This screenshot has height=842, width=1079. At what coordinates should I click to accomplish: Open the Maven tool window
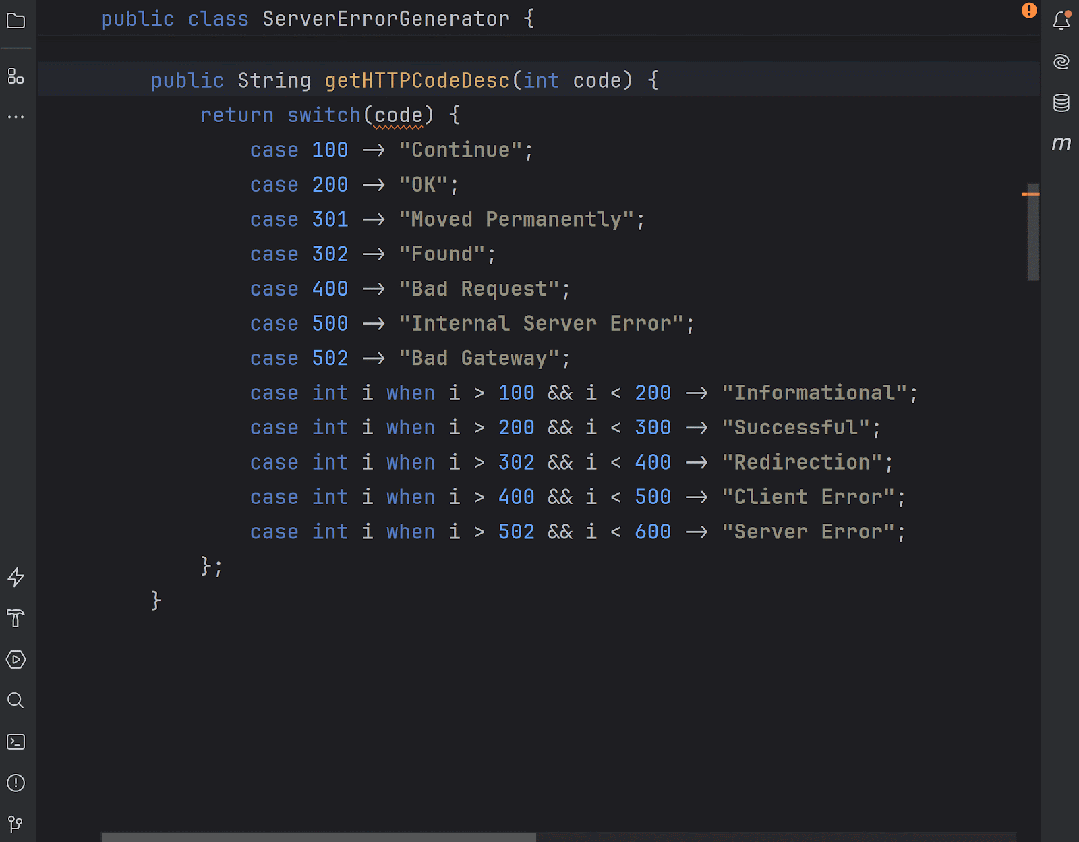point(1061,144)
